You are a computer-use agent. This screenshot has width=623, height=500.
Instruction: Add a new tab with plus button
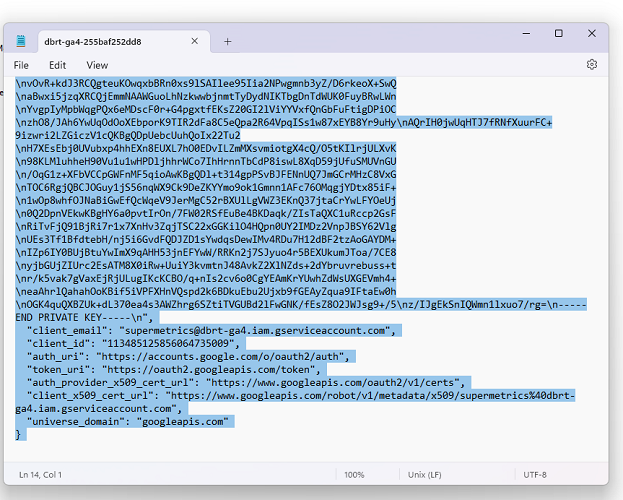pyautogui.click(x=227, y=41)
